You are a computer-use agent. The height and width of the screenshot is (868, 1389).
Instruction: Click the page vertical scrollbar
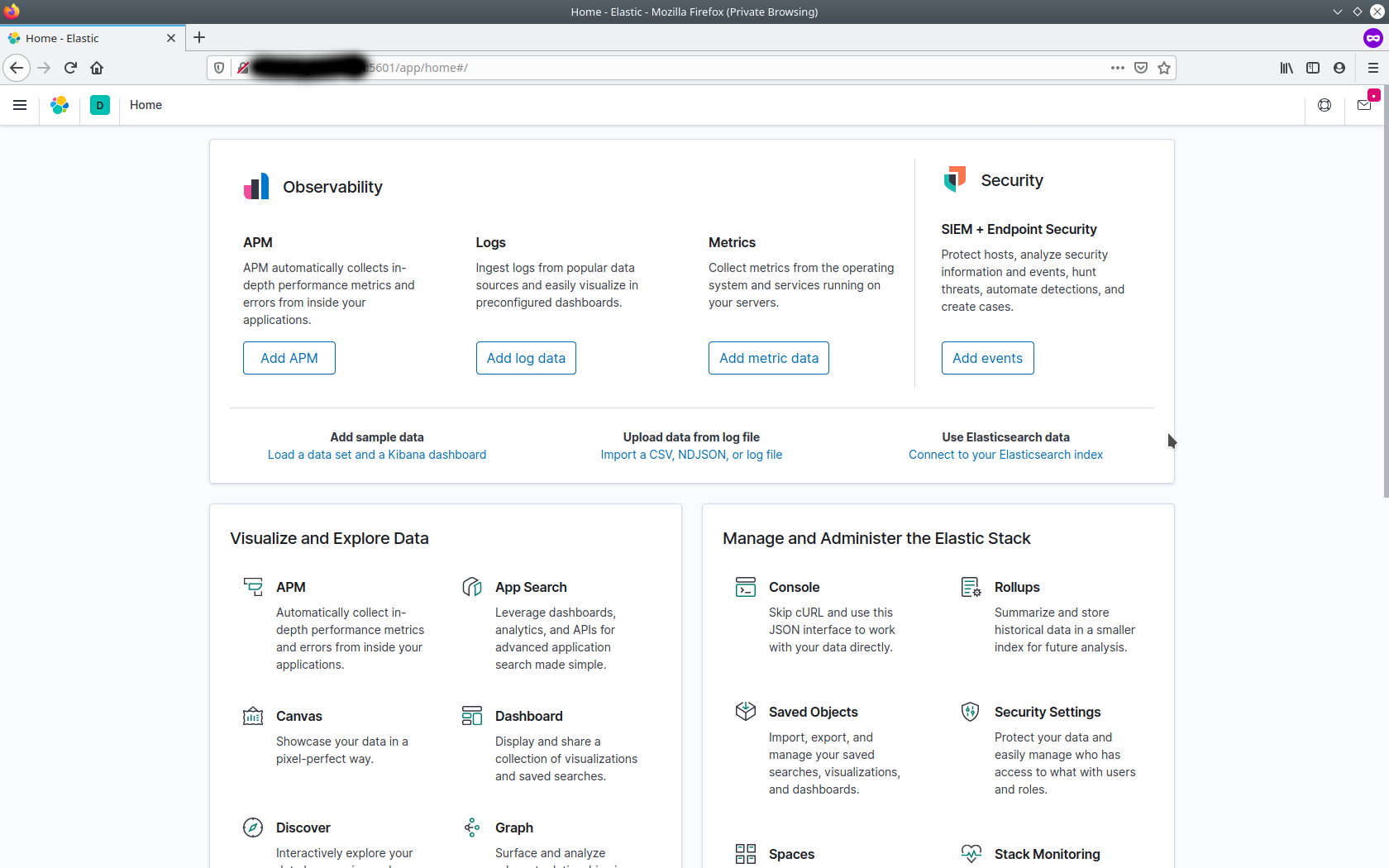pyautogui.click(x=1385, y=289)
